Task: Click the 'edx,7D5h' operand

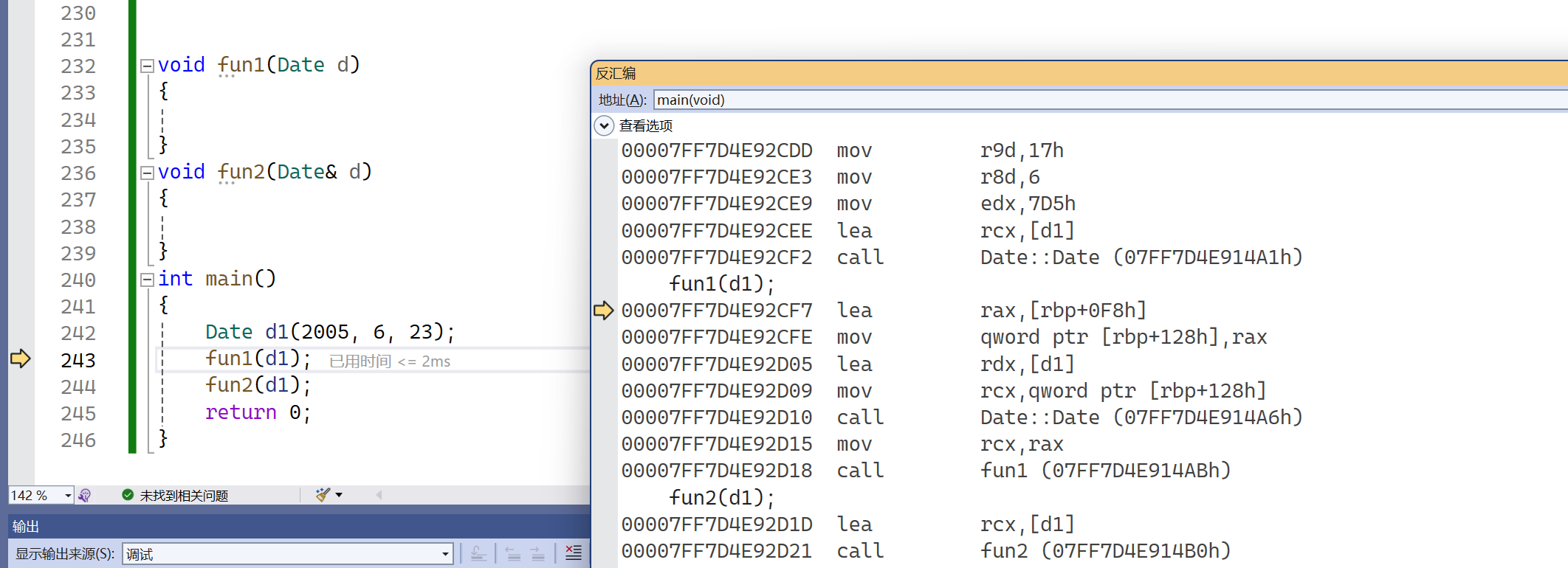Action: 1028,204
